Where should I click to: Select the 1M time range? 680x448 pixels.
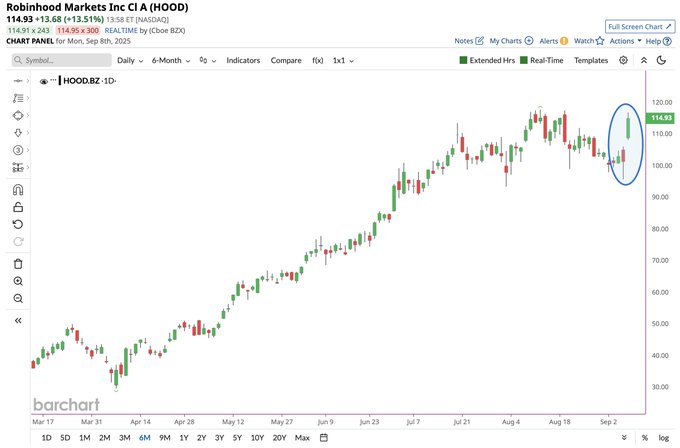85,438
